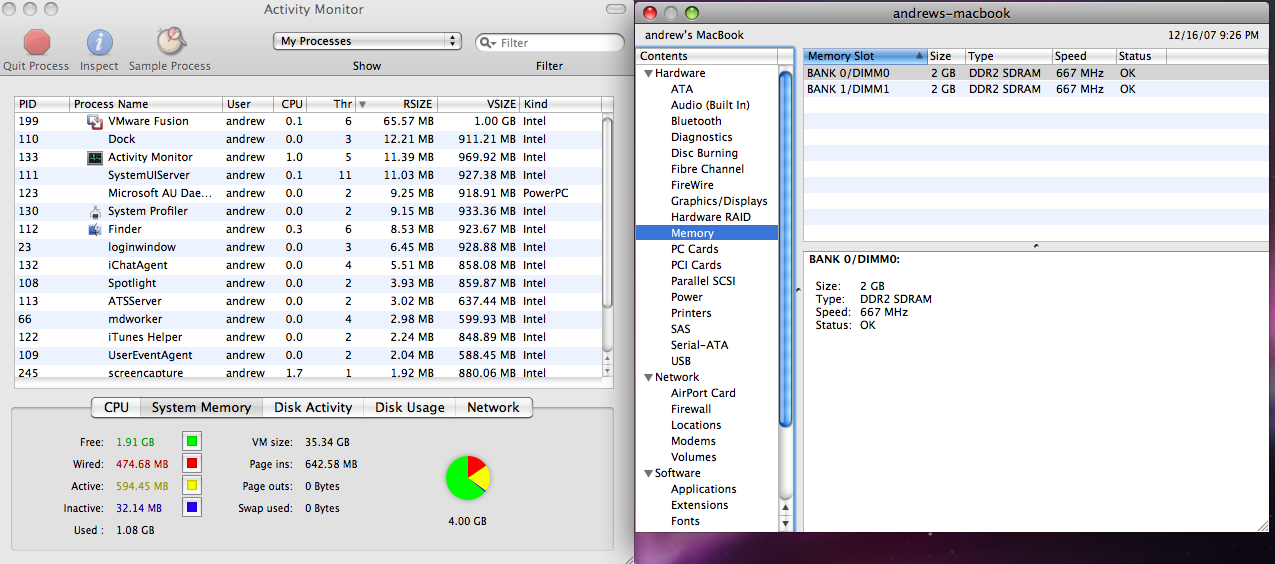Viewport: 1275px width, 564px height.
Task: Open the Disk Activity tab
Action: [313, 408]
